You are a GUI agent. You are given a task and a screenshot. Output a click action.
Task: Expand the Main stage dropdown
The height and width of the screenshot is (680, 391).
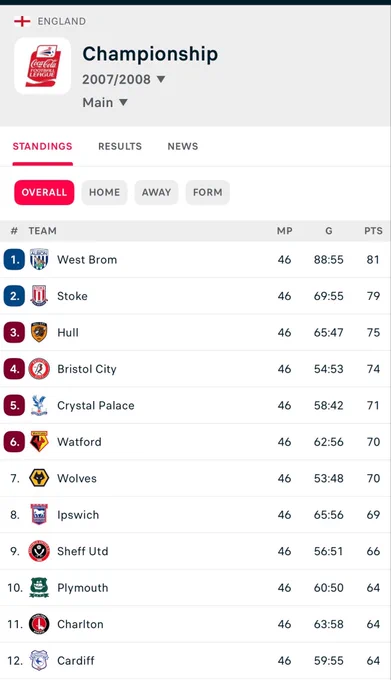tap(105, 102)
